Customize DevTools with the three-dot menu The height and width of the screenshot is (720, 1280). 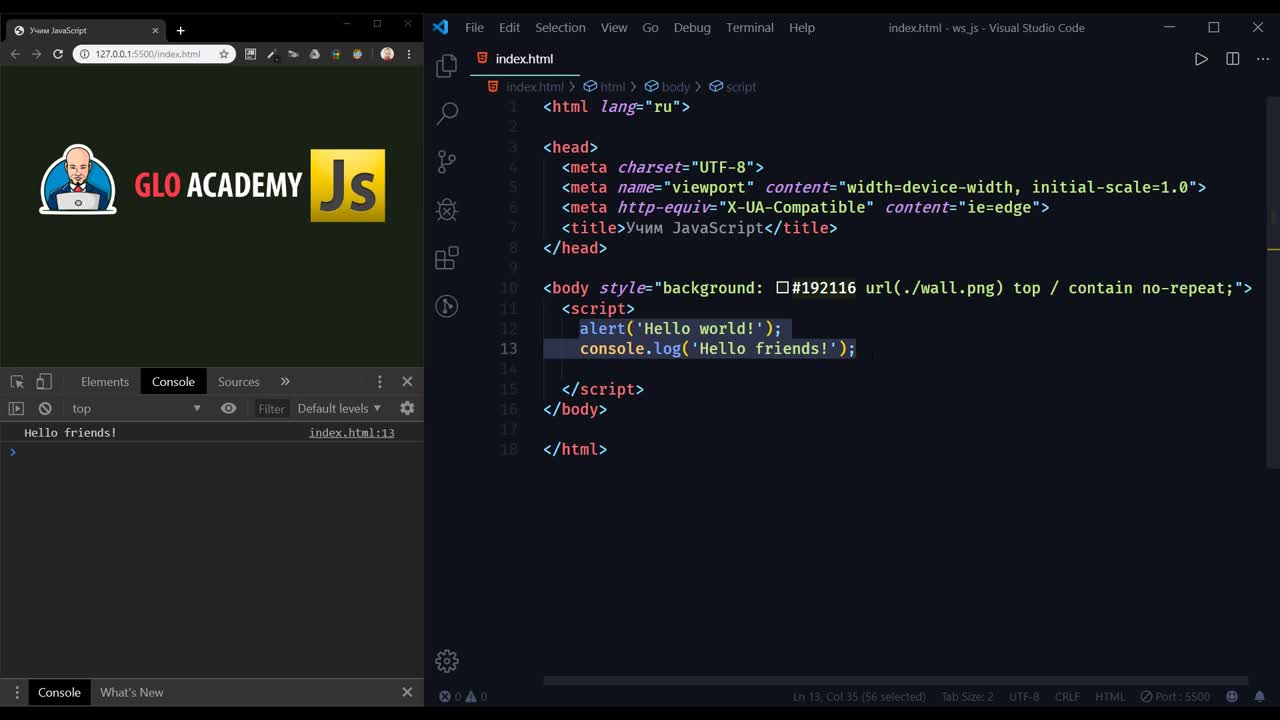pos(379,382)
